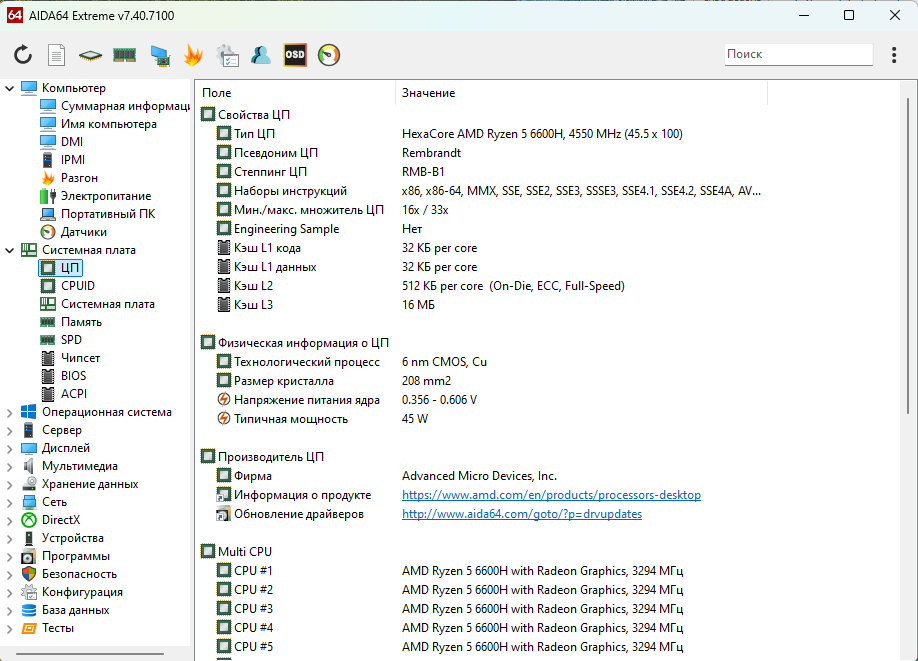Click the Поиск search field
918x661 pixels.
(x=798, y=54)
